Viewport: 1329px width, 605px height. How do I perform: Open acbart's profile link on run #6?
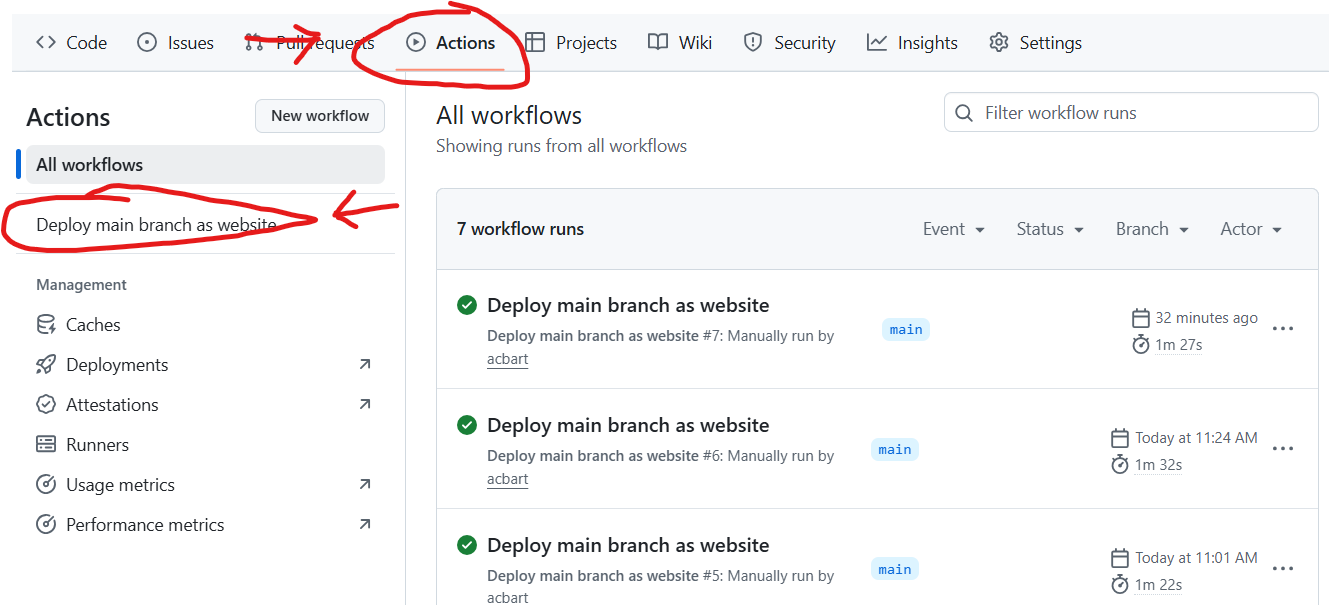click(507, 479)
